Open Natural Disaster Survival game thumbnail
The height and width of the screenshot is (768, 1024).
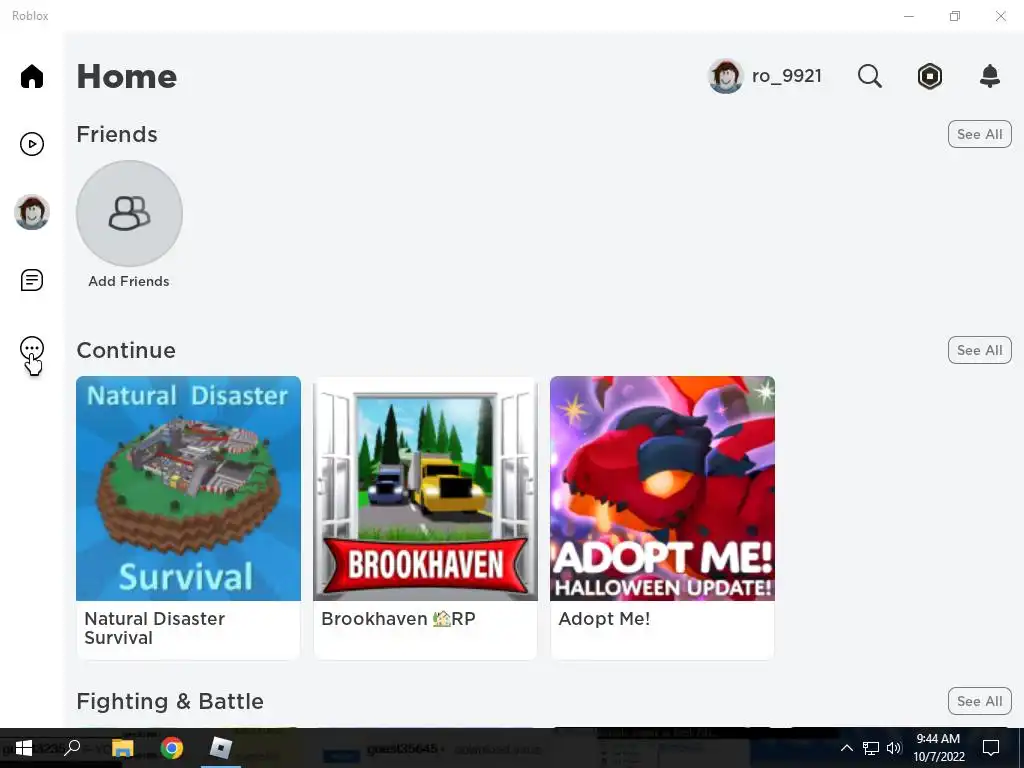188,488
